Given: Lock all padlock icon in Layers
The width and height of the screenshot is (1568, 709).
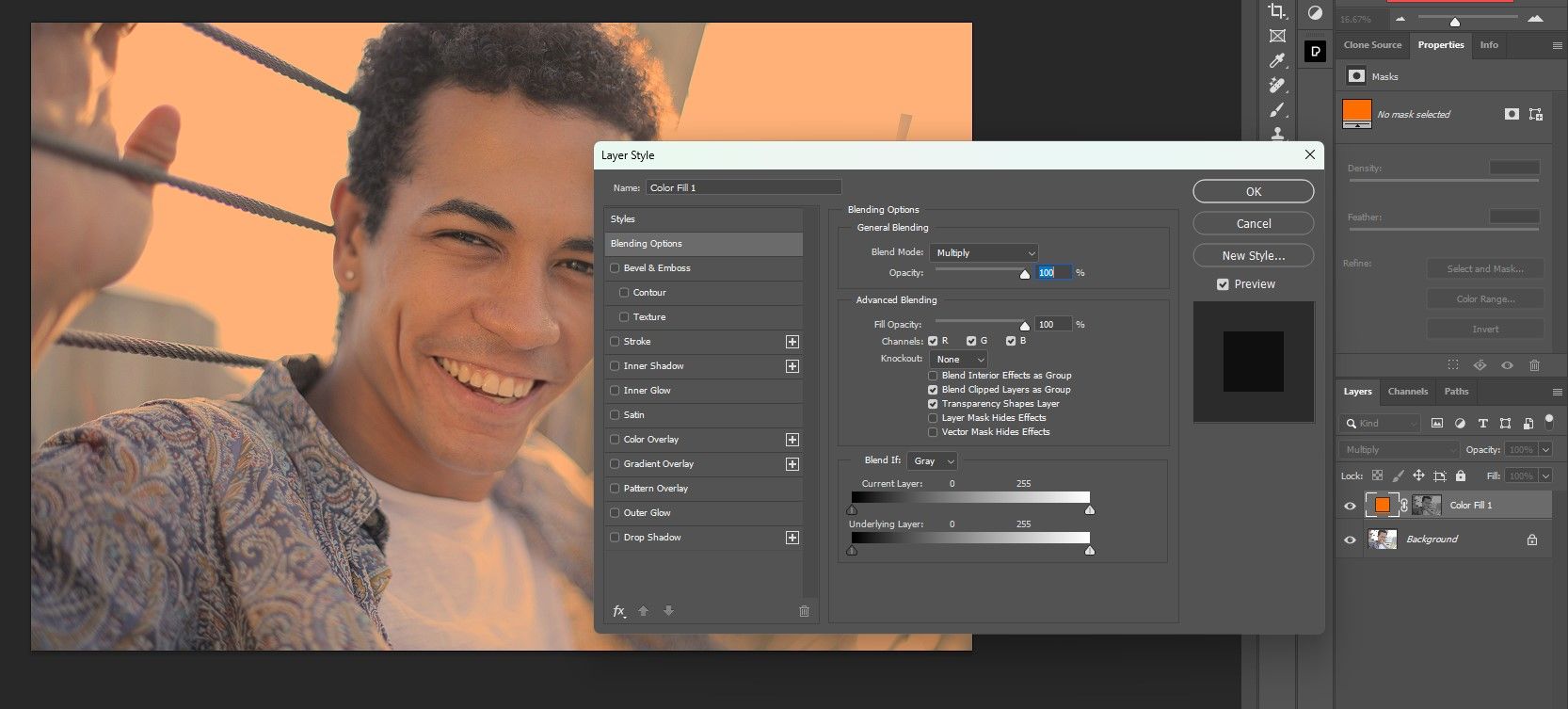Looking at the screenshot, I should pos(1461,476).
